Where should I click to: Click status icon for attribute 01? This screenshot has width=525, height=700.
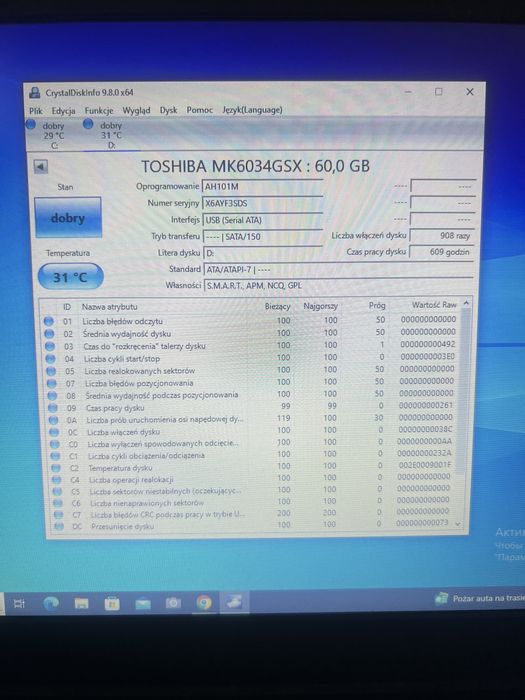(49, 321)
